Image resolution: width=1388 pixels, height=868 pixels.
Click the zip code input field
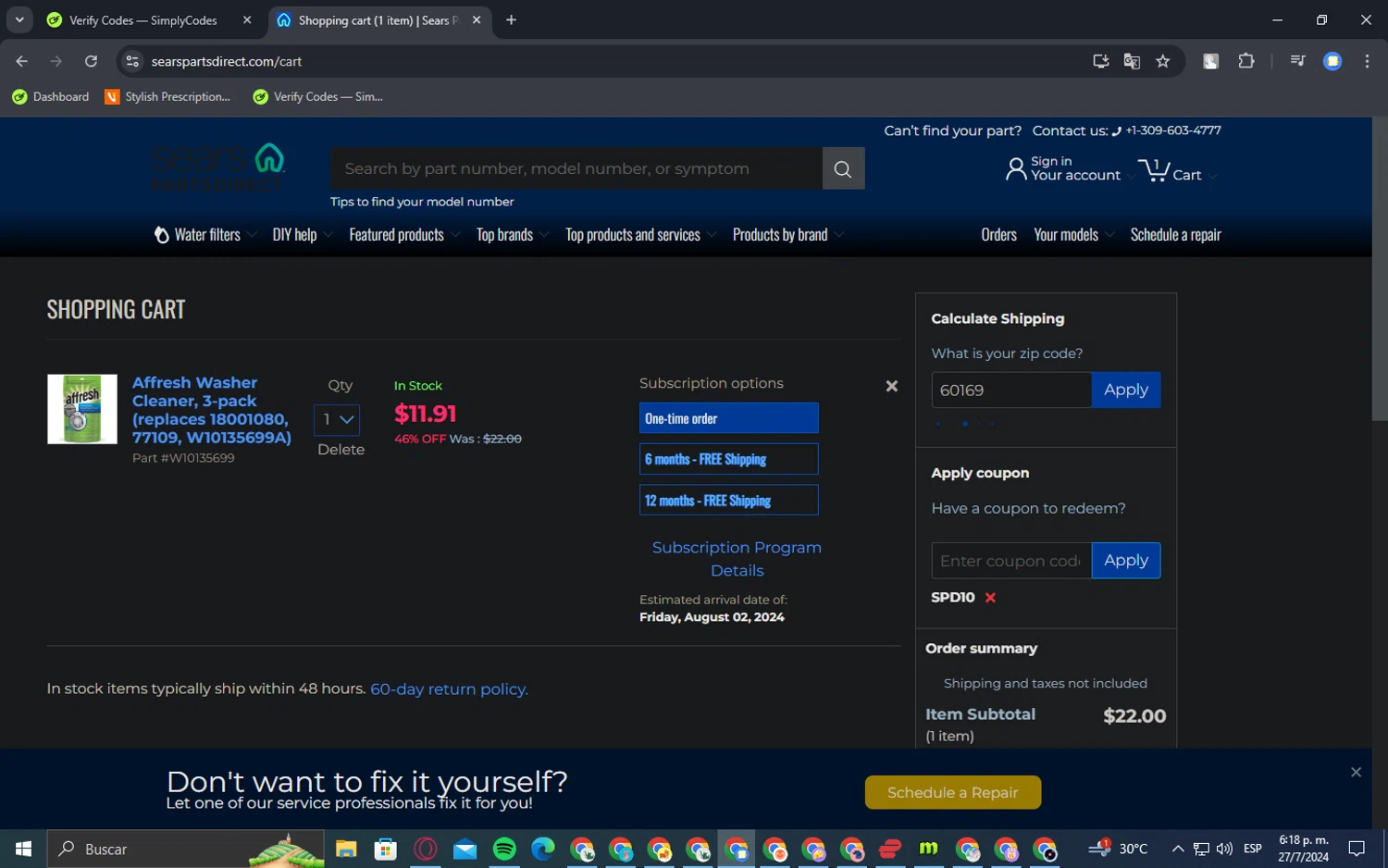[x=1011, y=390]
